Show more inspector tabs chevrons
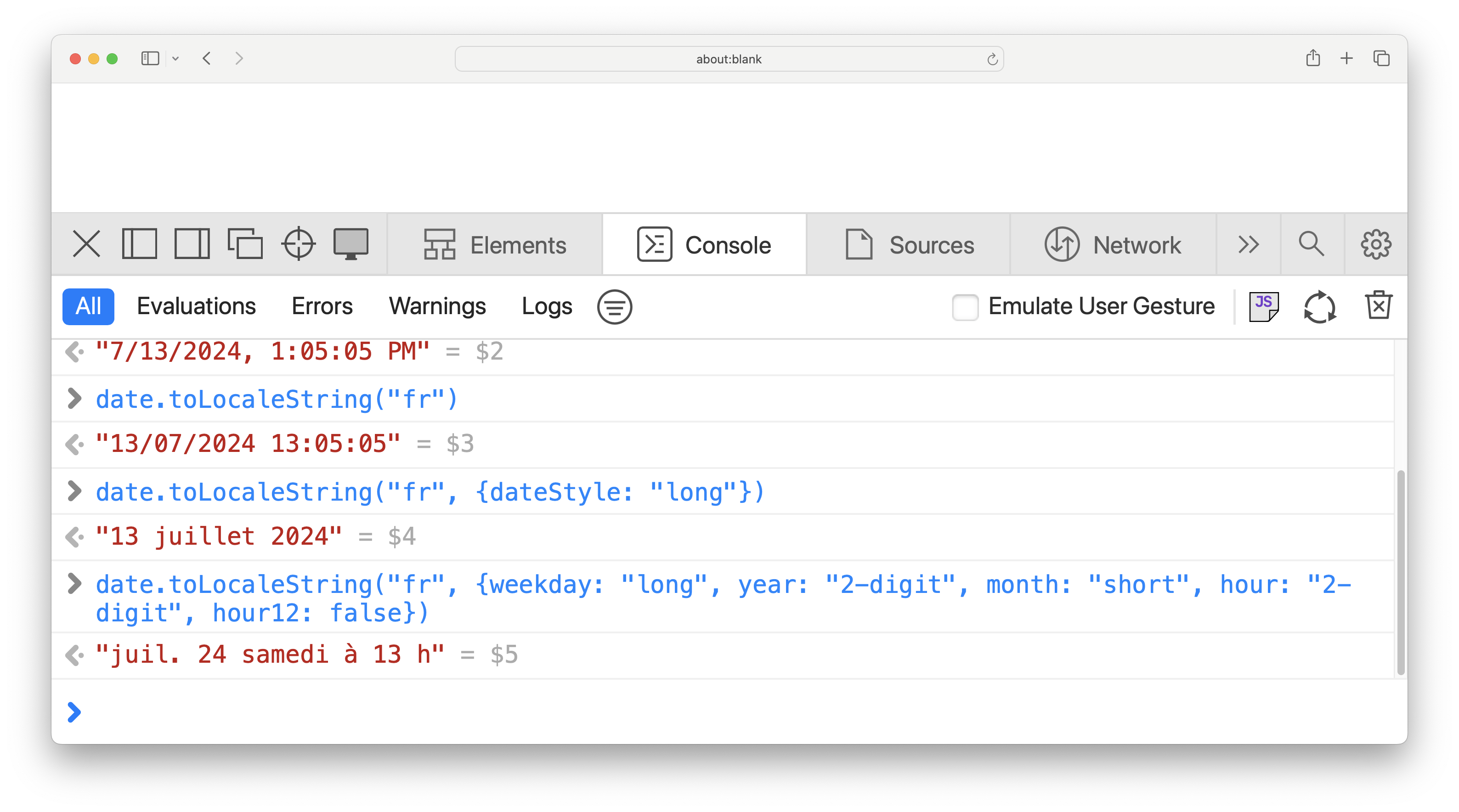The image size is (1459, 812). tap(1248, 245)
